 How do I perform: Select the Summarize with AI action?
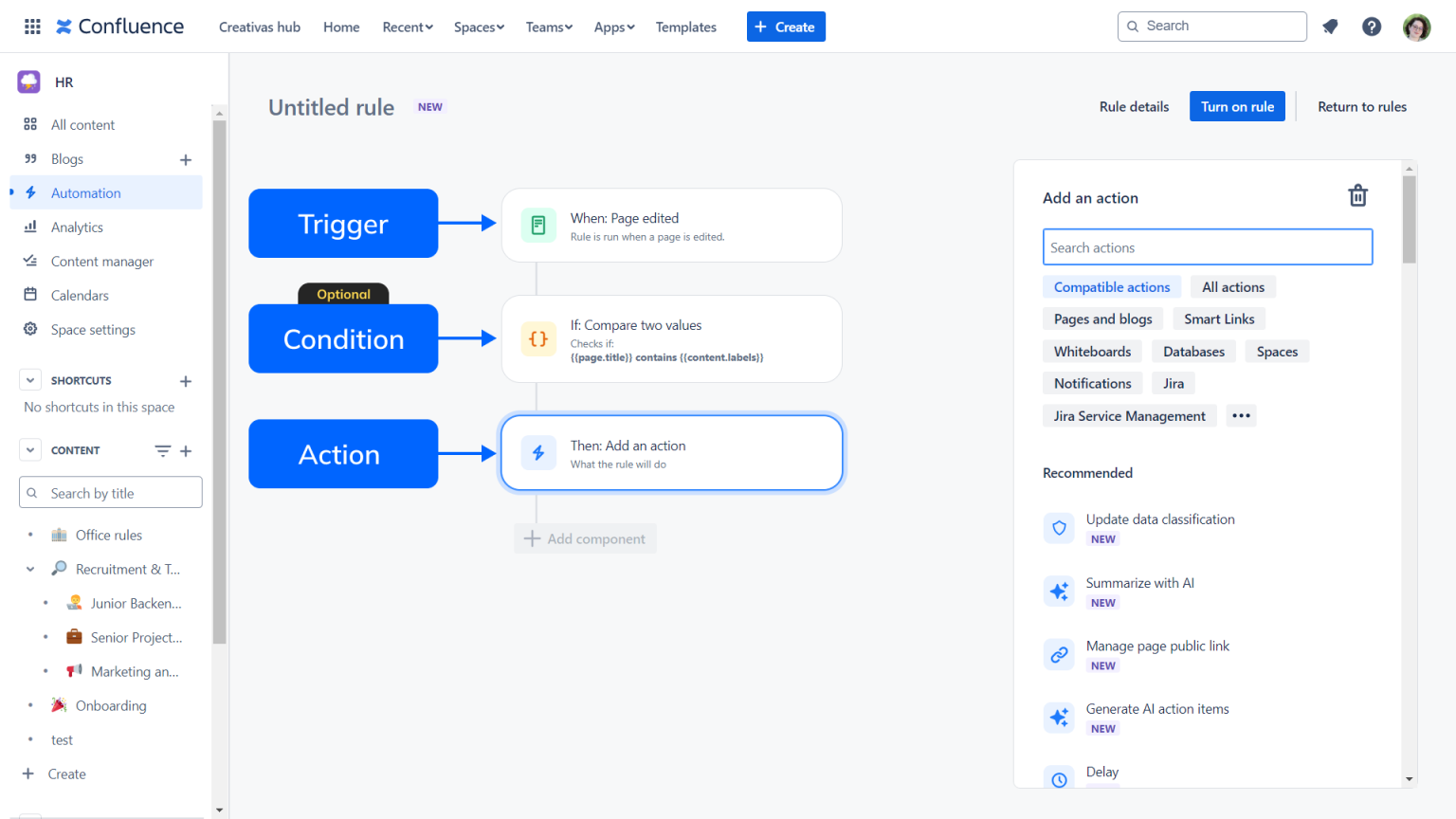[x=1139, y=582]
